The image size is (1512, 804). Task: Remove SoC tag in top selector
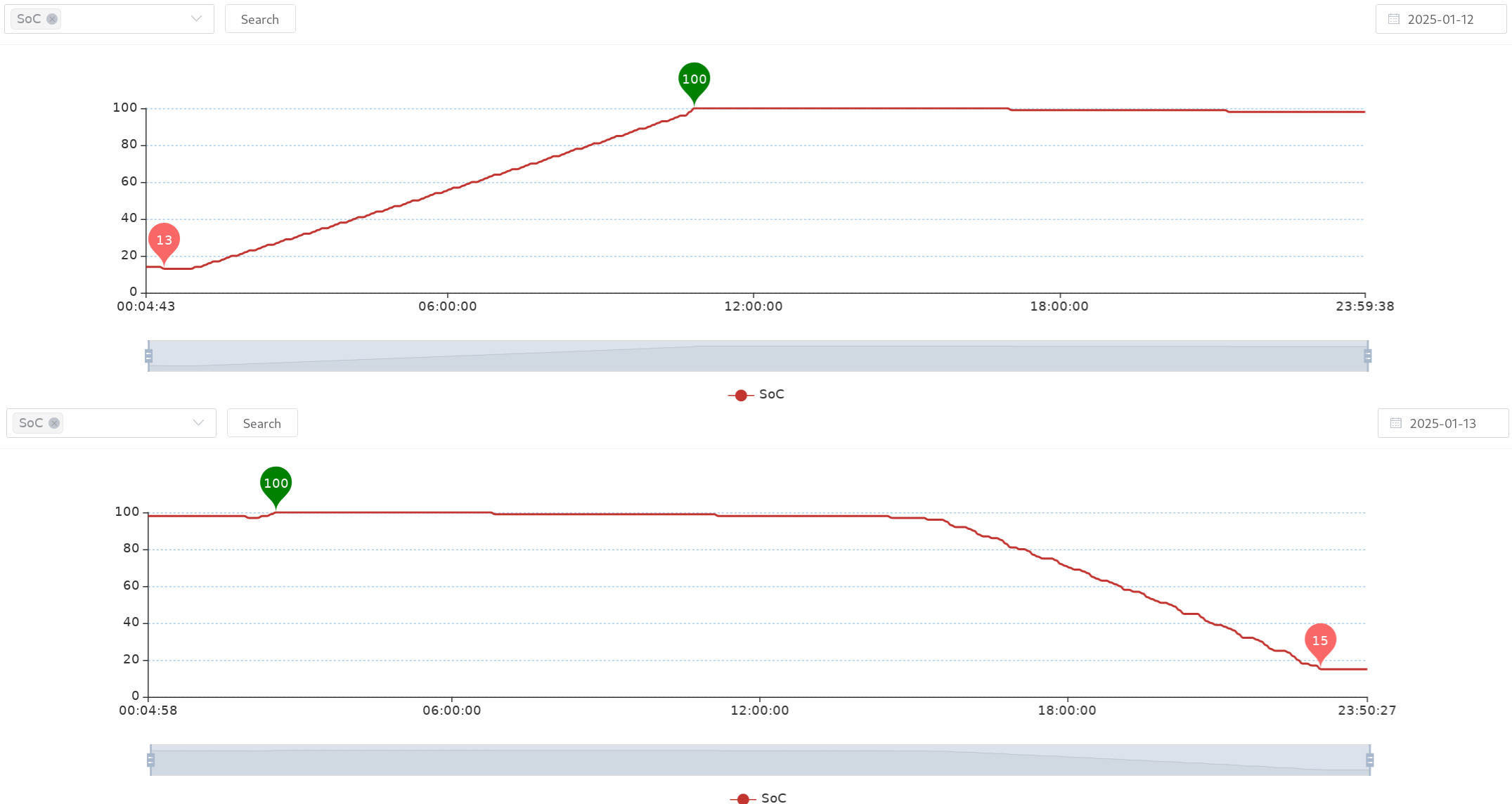pyautogui.click(x=52, y=19)
